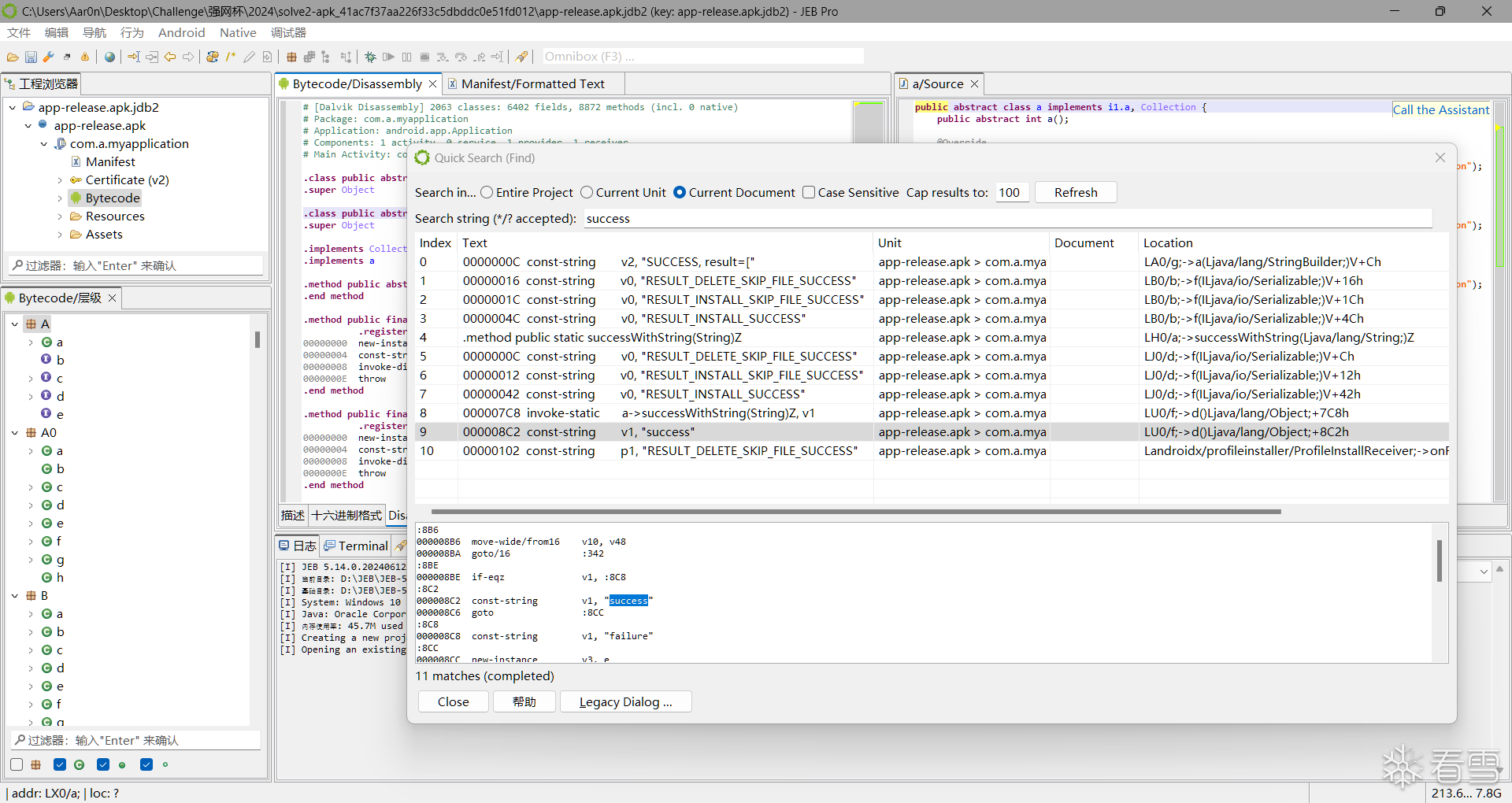Click the search results horizontal scrollbar
The image size is (1512, 803).
(x=855, y=512)
